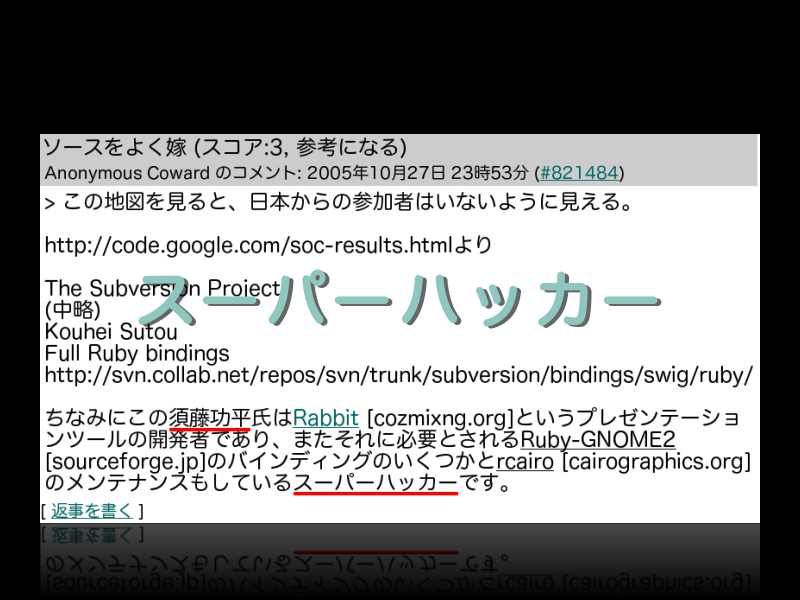The image size is (800, 600).
Task: Click the comment title ソースをよく嫁
Action: tap(115, 147)
